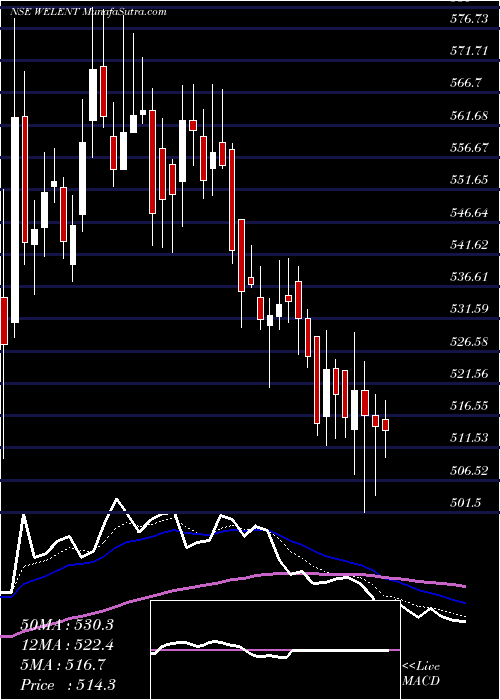Click the 50MA : 530.3 readout
The image size is (500, 700).
tap(67, 625)
